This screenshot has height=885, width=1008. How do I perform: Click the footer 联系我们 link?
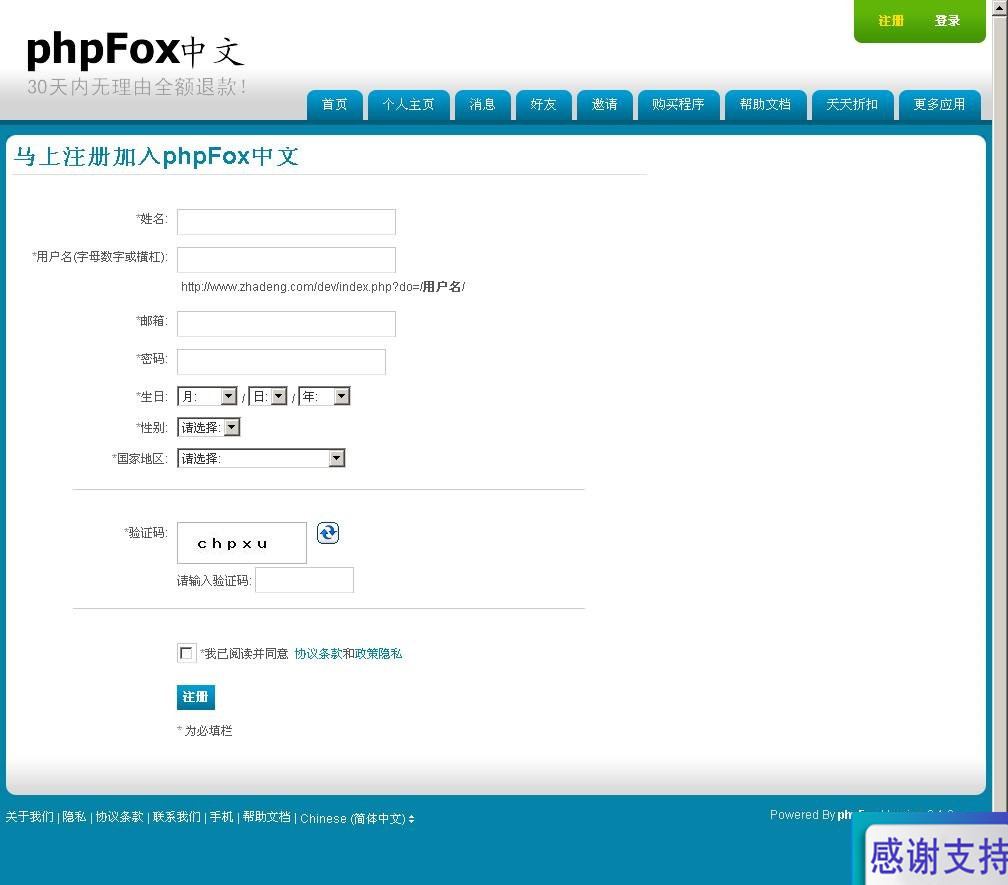click(177, 817)
